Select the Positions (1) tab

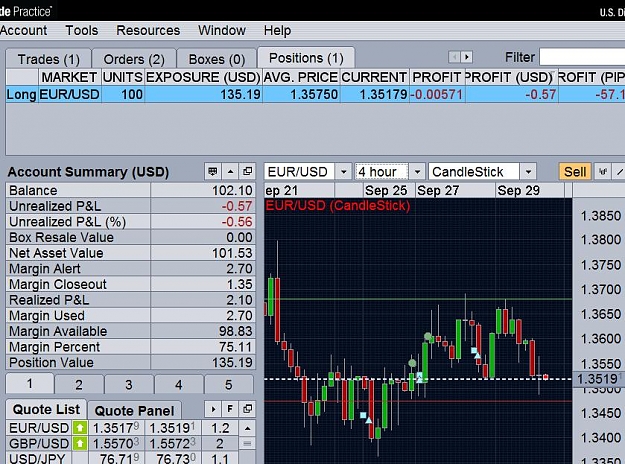pyautogui.click(x=306, y=58)
